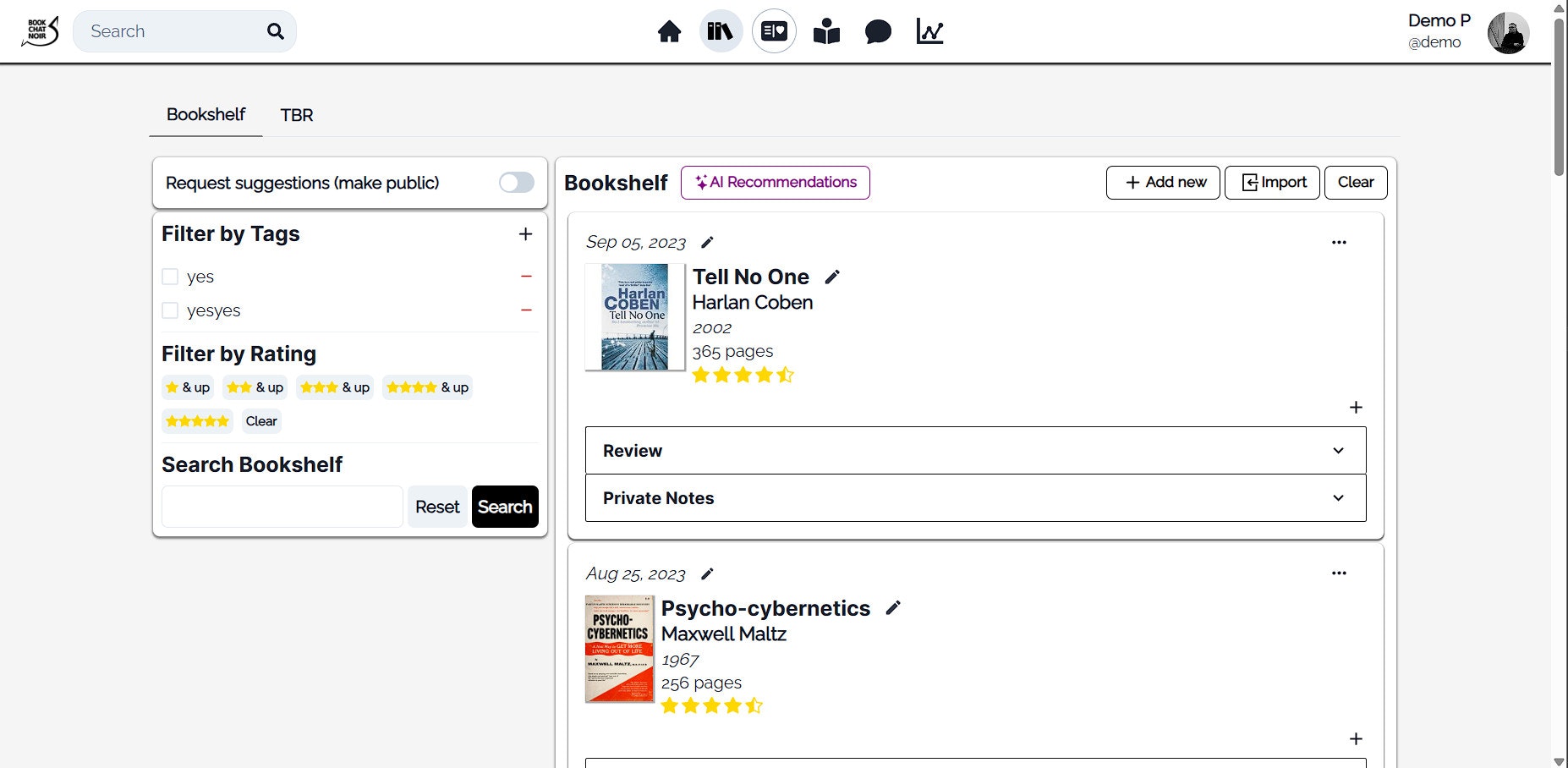Click Add new book button
1568x768 pixels.
coord(1163,183)
